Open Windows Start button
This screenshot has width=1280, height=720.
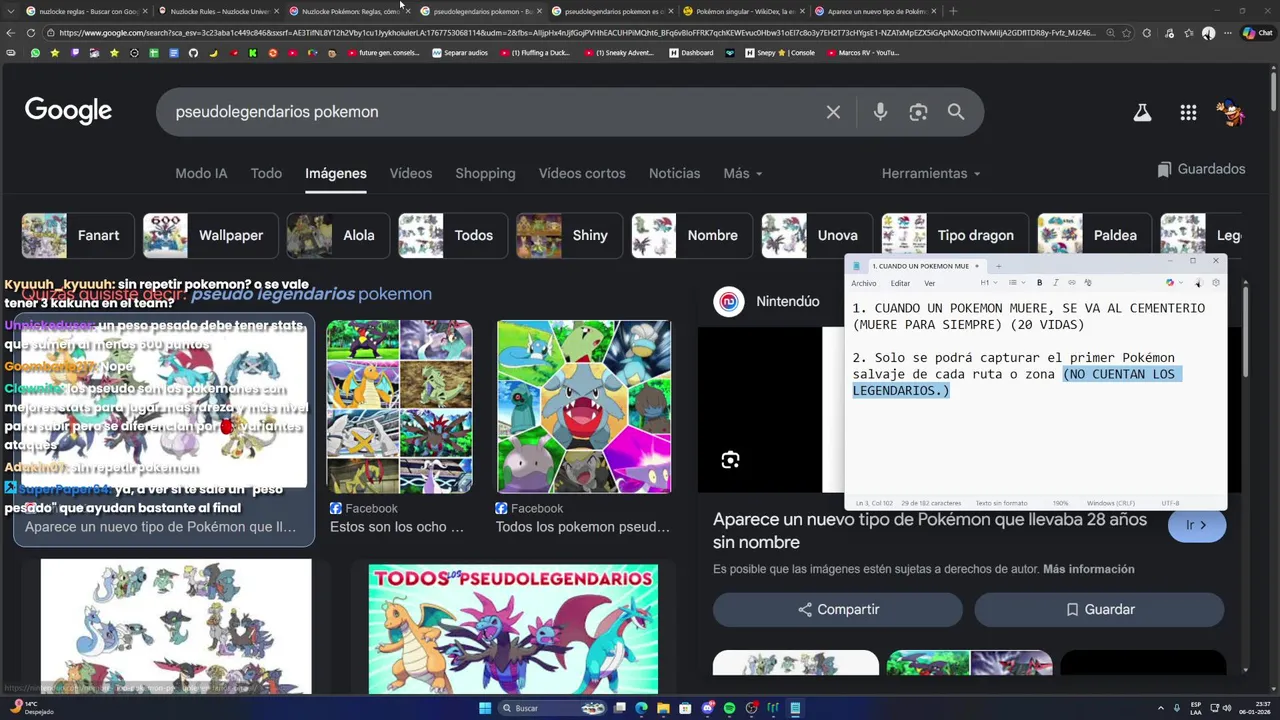(485, 708)
